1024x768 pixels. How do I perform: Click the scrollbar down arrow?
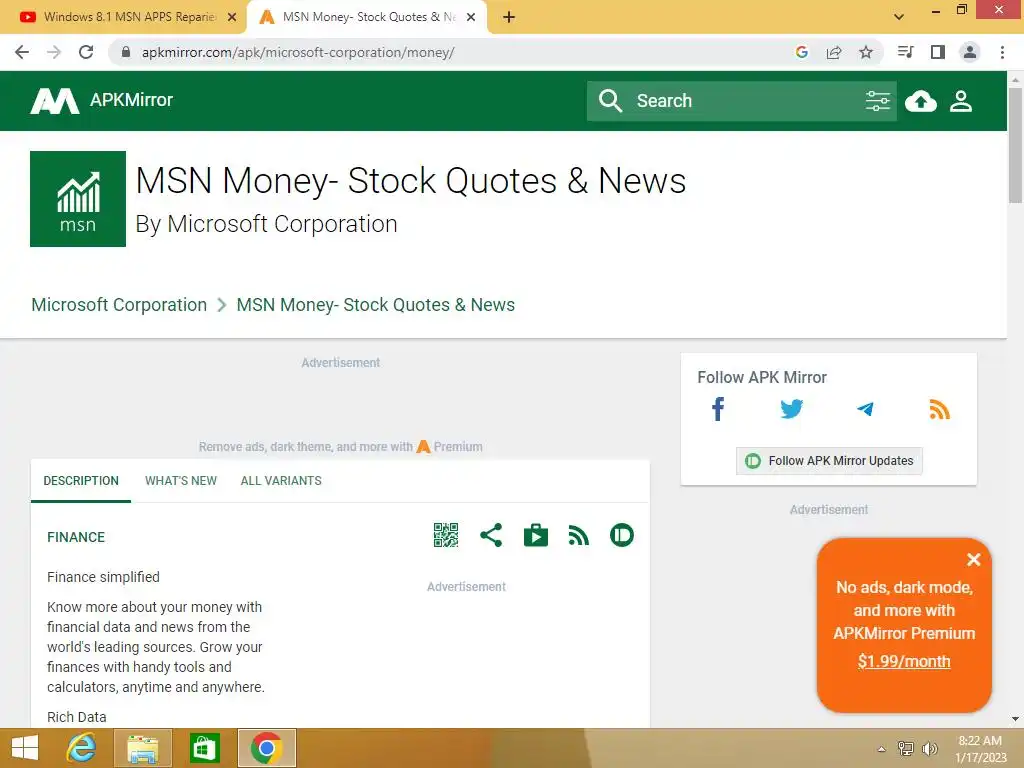1015,719
